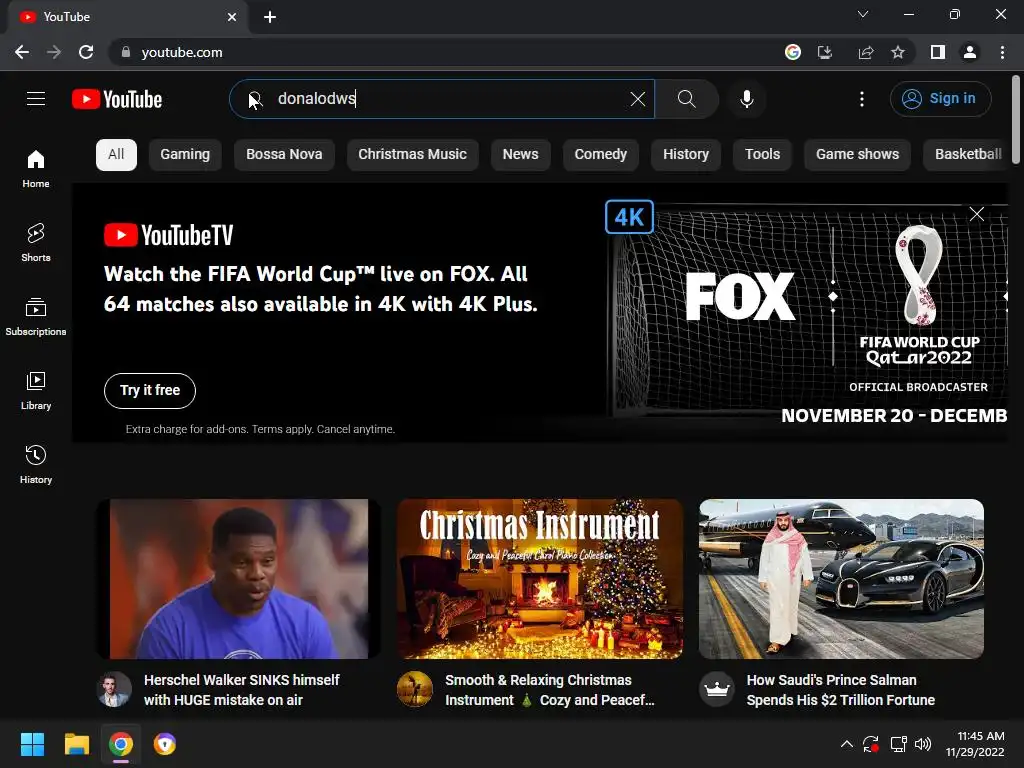Open Subscriptions from the sidebar

pos(36,316)
